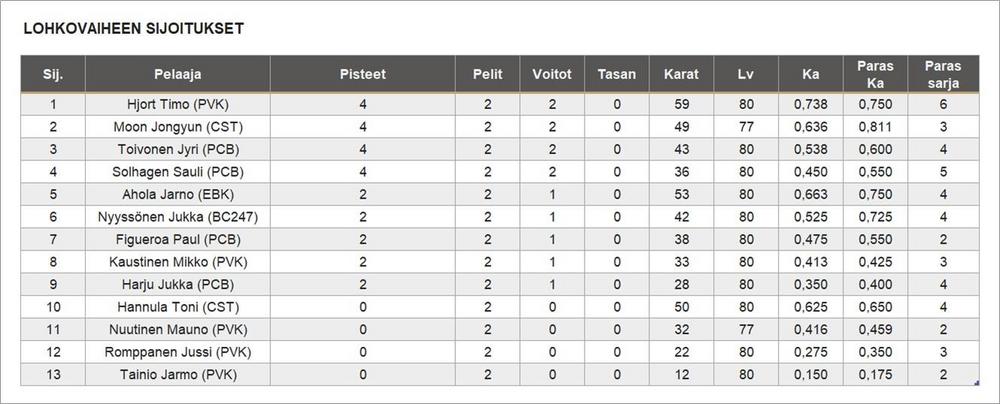
Task: Sort by the Pelaaja column header
Action: 177,74
